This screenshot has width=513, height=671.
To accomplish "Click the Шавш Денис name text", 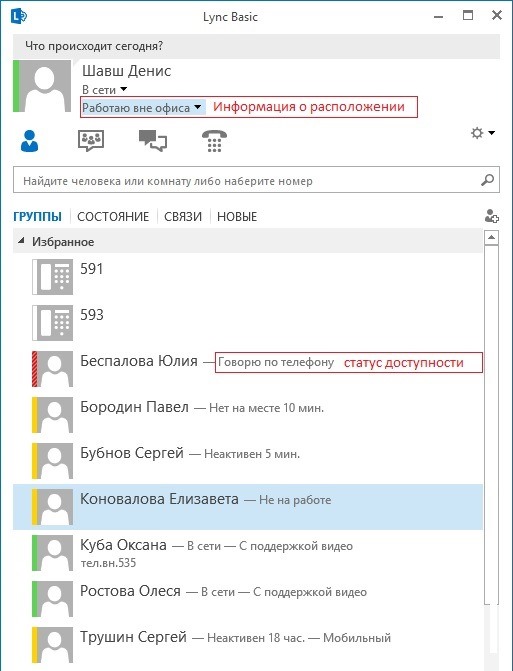I will coord(127,71).
